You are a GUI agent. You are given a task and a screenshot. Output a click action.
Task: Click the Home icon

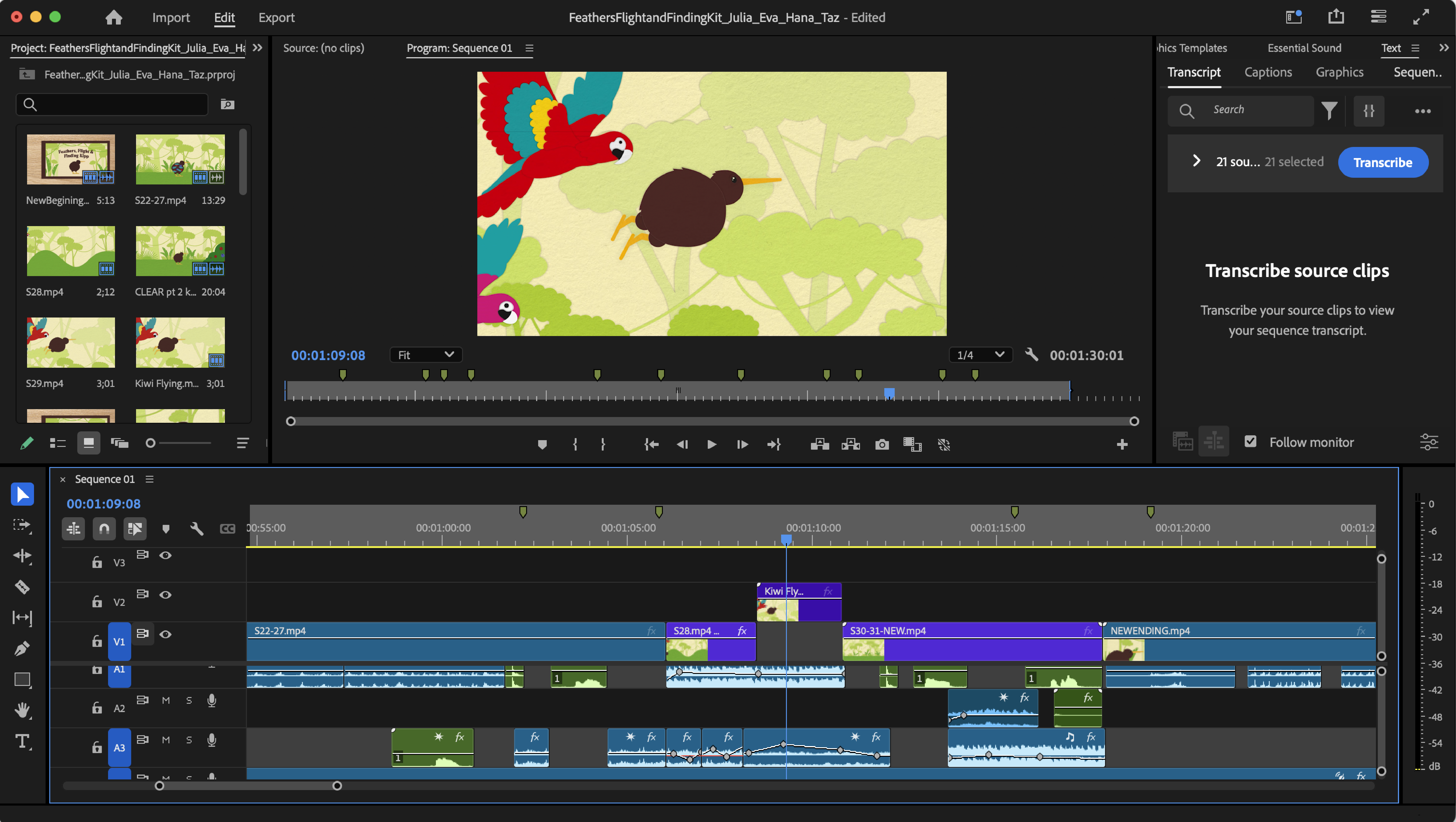(x=114, y=18)
